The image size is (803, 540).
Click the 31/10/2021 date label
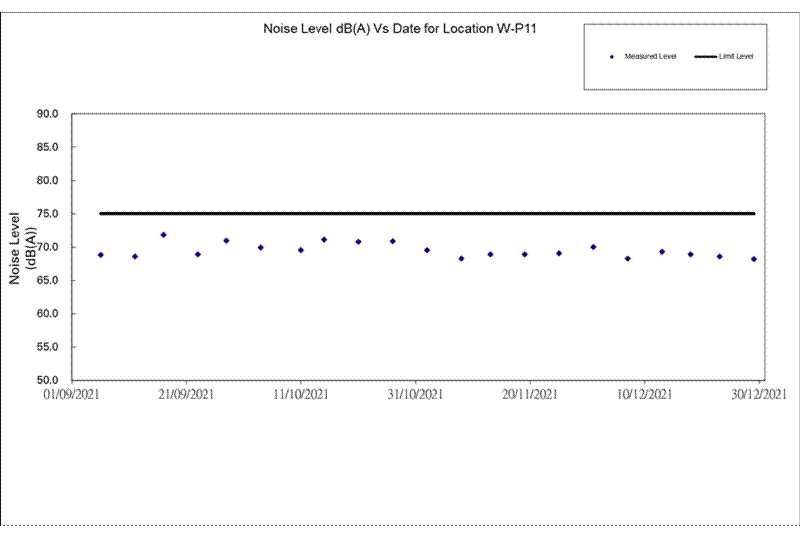(415, 396)
